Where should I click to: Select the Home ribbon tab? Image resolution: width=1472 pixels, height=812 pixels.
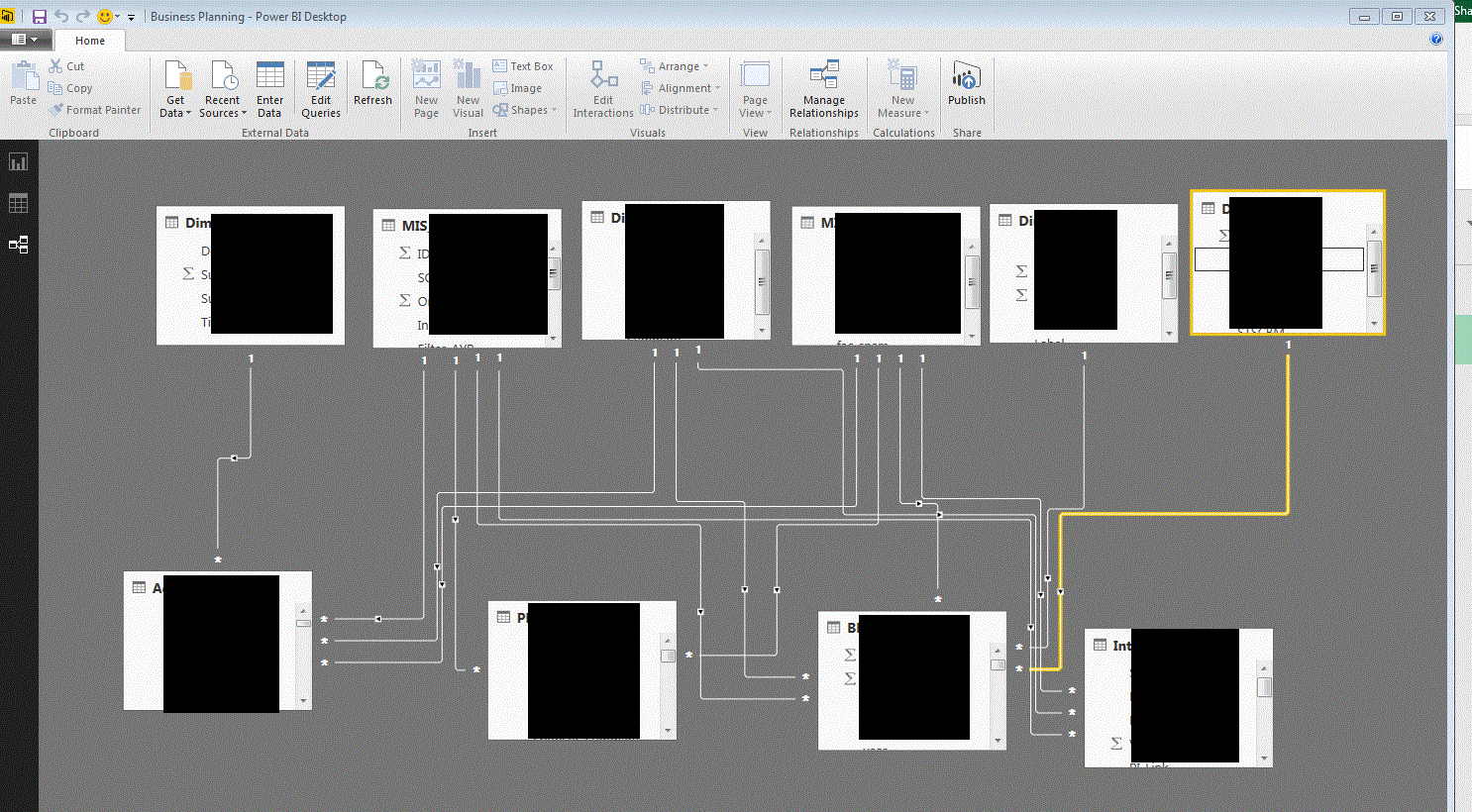click(x=90, y=41)
